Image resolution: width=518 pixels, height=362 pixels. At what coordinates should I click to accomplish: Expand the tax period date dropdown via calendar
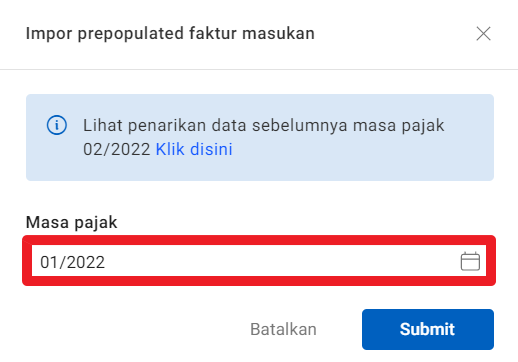(x=470, y=261)
